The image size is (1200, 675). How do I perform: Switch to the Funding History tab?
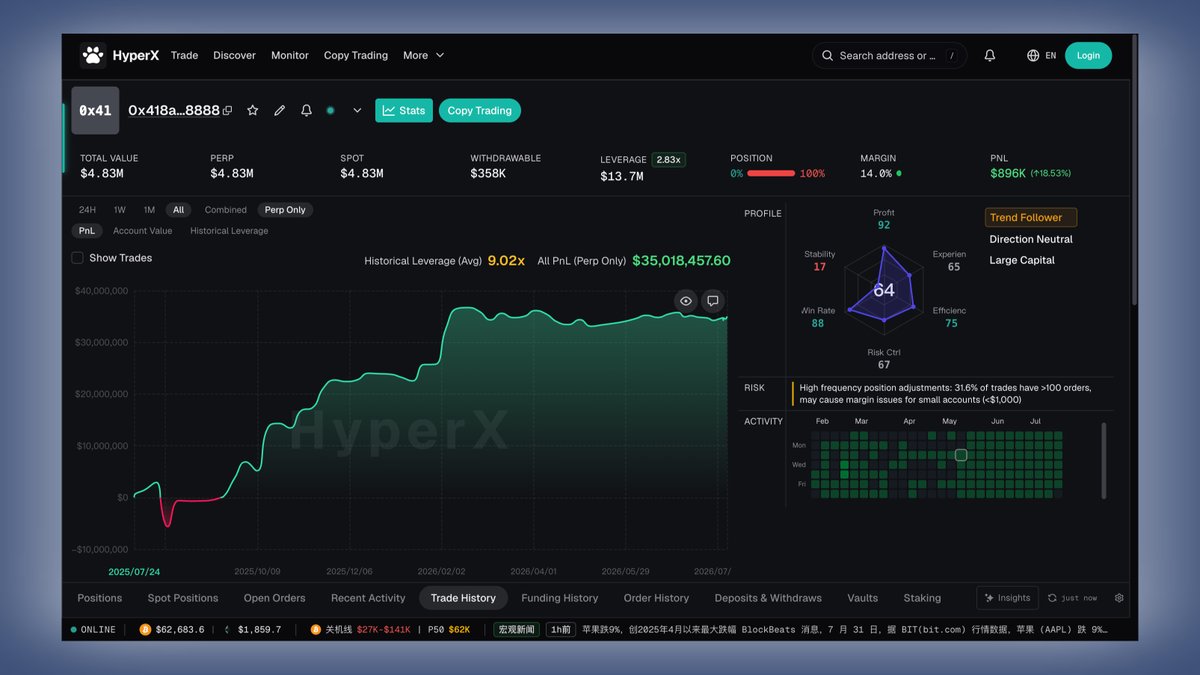click(x=560, y=598)
